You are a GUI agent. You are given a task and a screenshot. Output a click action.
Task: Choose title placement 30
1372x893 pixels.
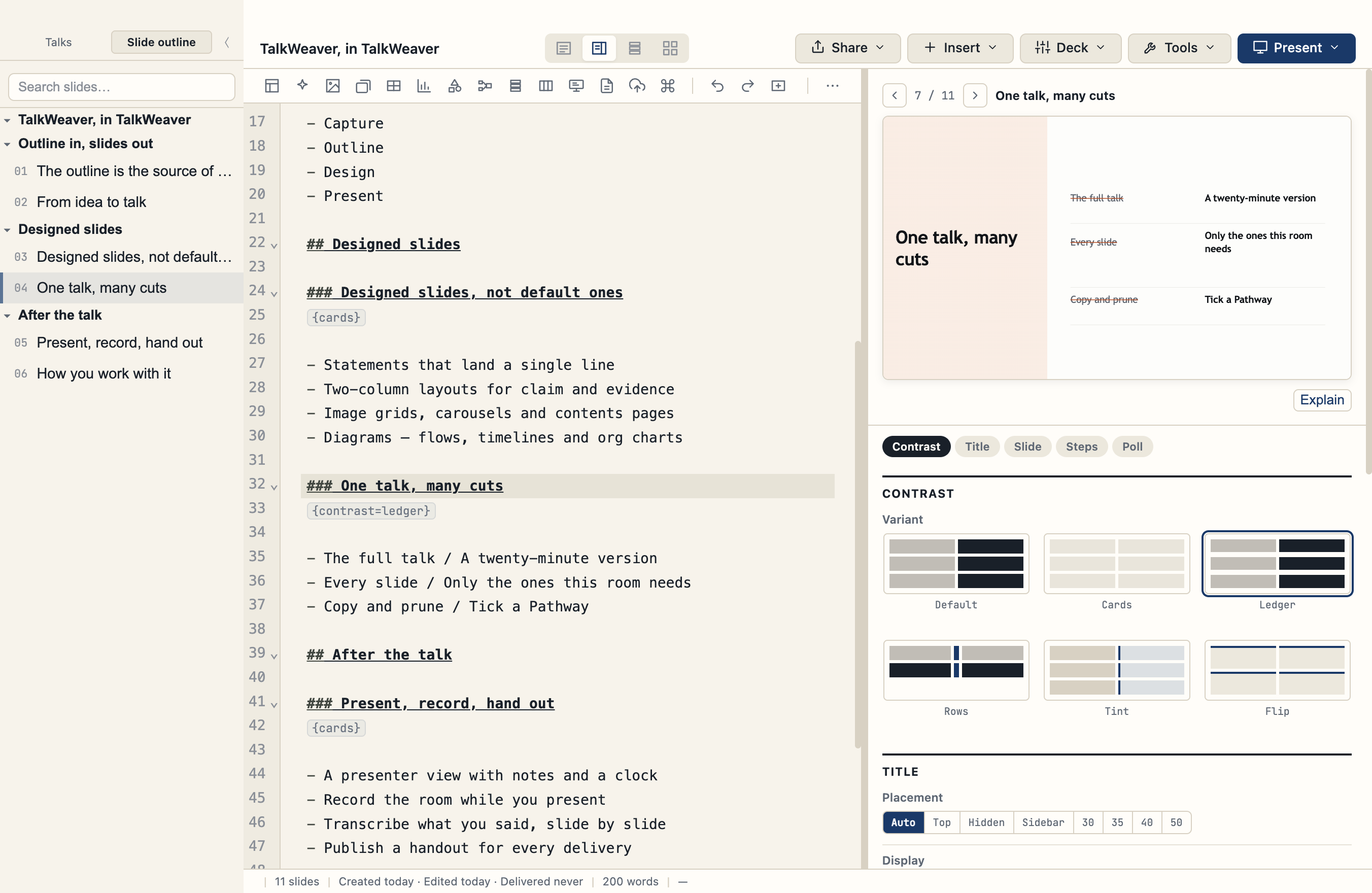pyautogui.click(x=1088, y=822)
